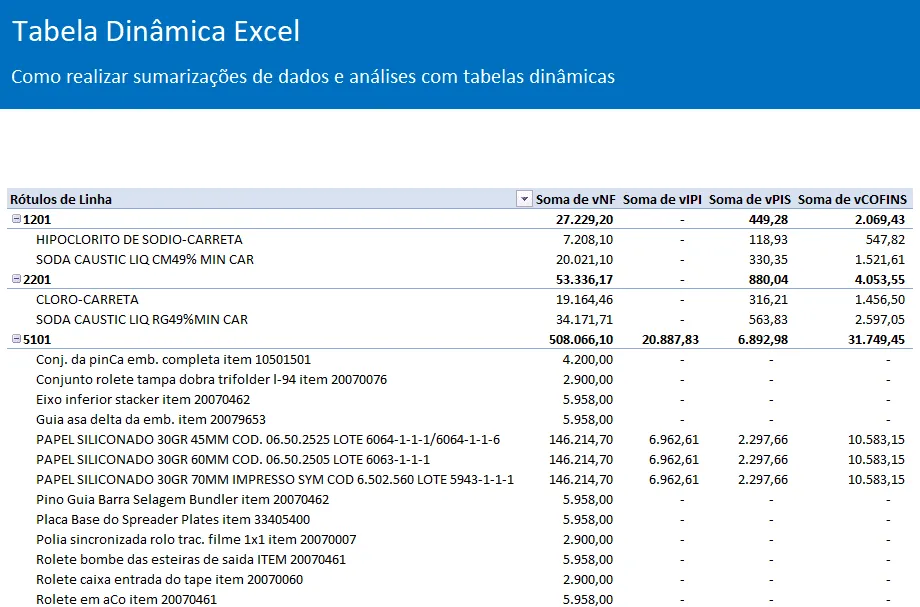
Task: Open the Rótulos de Linha filter dropdown
Action: 524,199
